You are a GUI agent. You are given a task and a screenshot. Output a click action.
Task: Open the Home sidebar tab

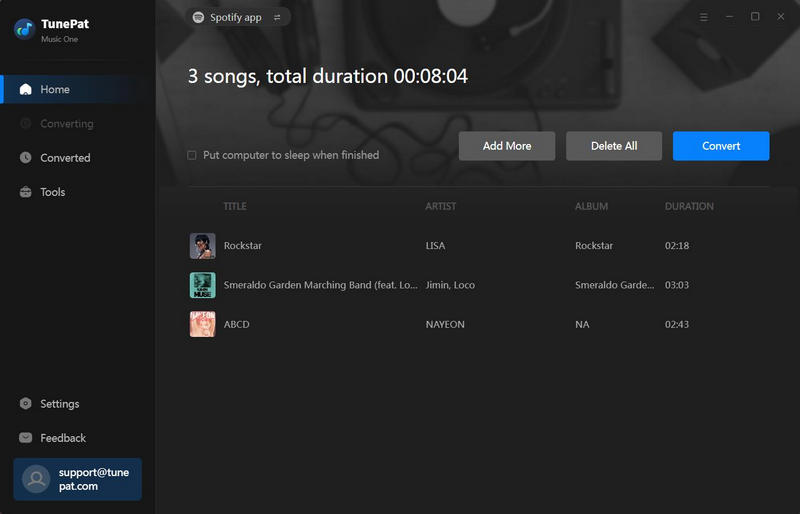click(x=55, y=89)
